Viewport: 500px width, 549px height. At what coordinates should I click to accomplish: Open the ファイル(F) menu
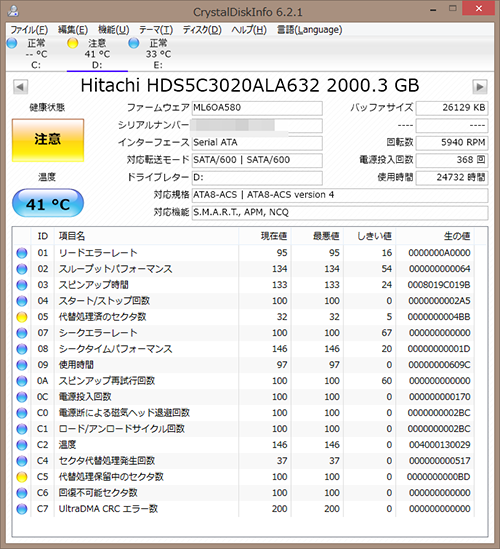29,30
